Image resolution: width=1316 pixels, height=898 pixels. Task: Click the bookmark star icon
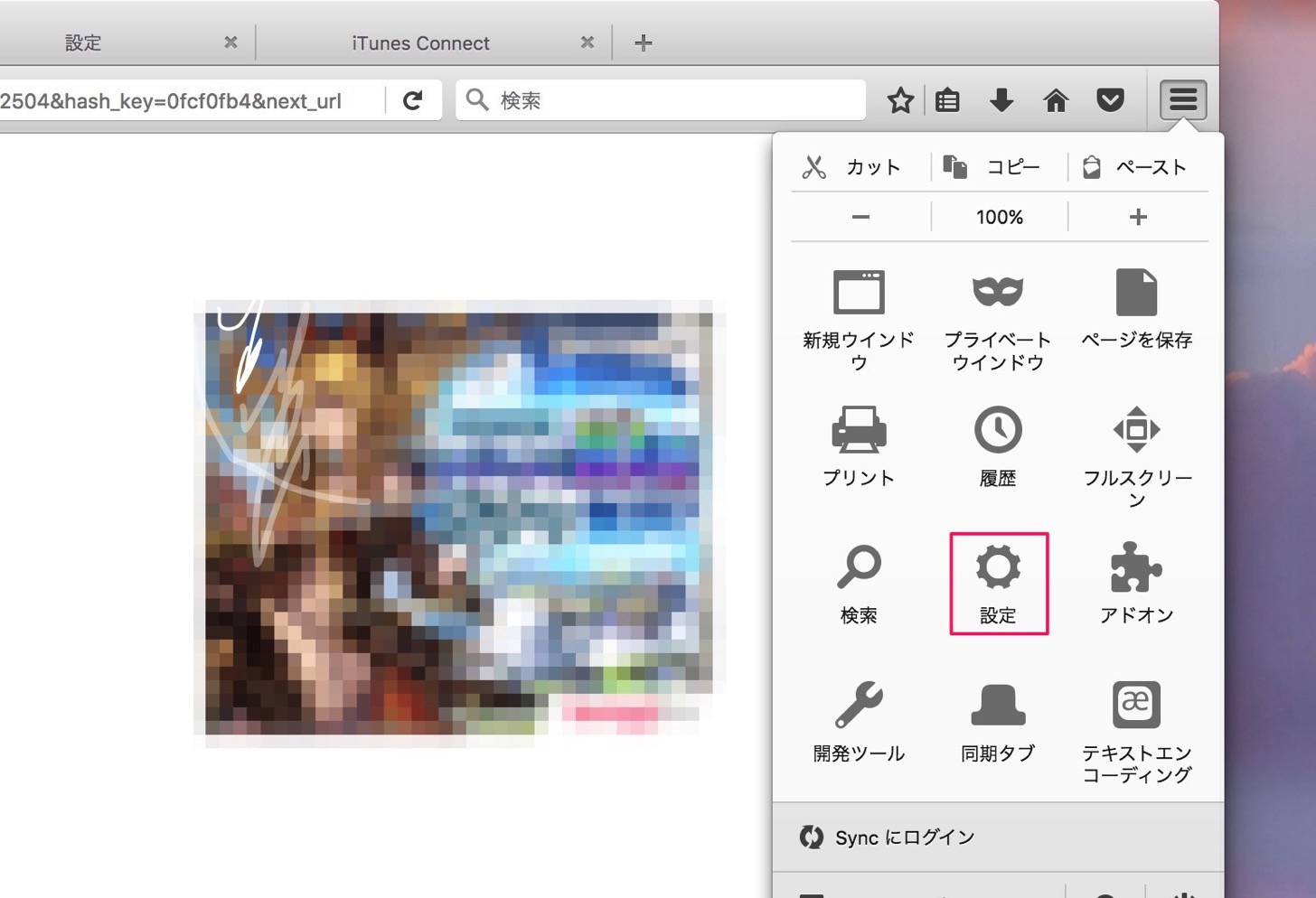[900, 100]
